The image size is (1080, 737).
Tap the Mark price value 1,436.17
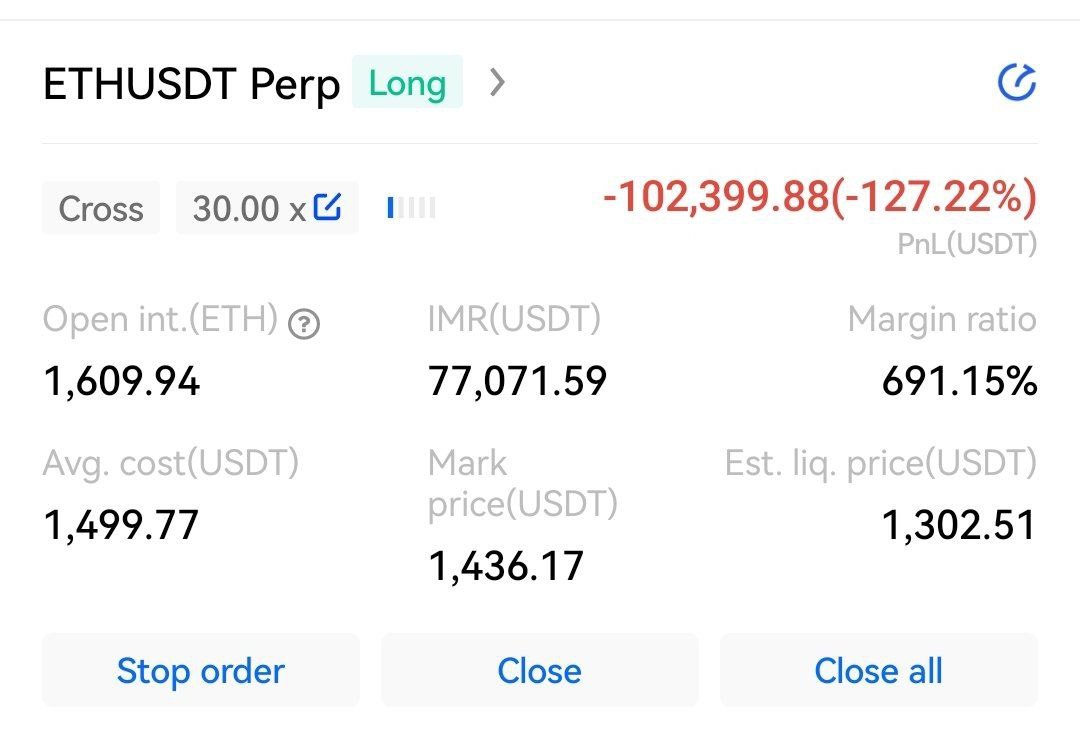[506, 565]
